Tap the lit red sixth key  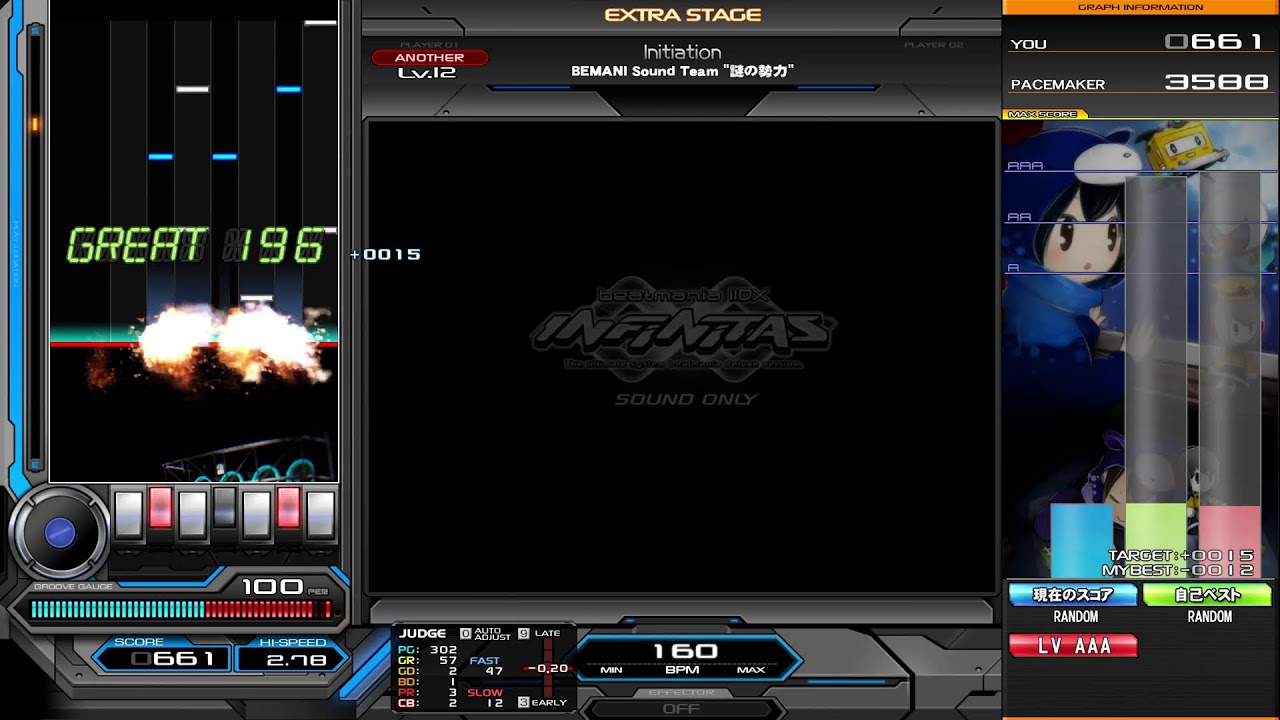pos(288,508)
